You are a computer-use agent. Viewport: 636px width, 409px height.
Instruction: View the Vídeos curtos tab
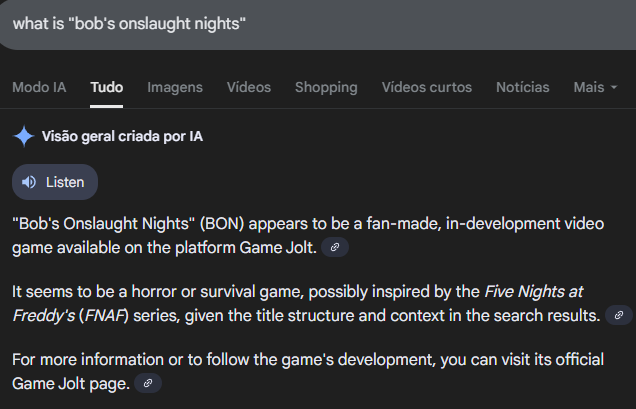(426, 87)
